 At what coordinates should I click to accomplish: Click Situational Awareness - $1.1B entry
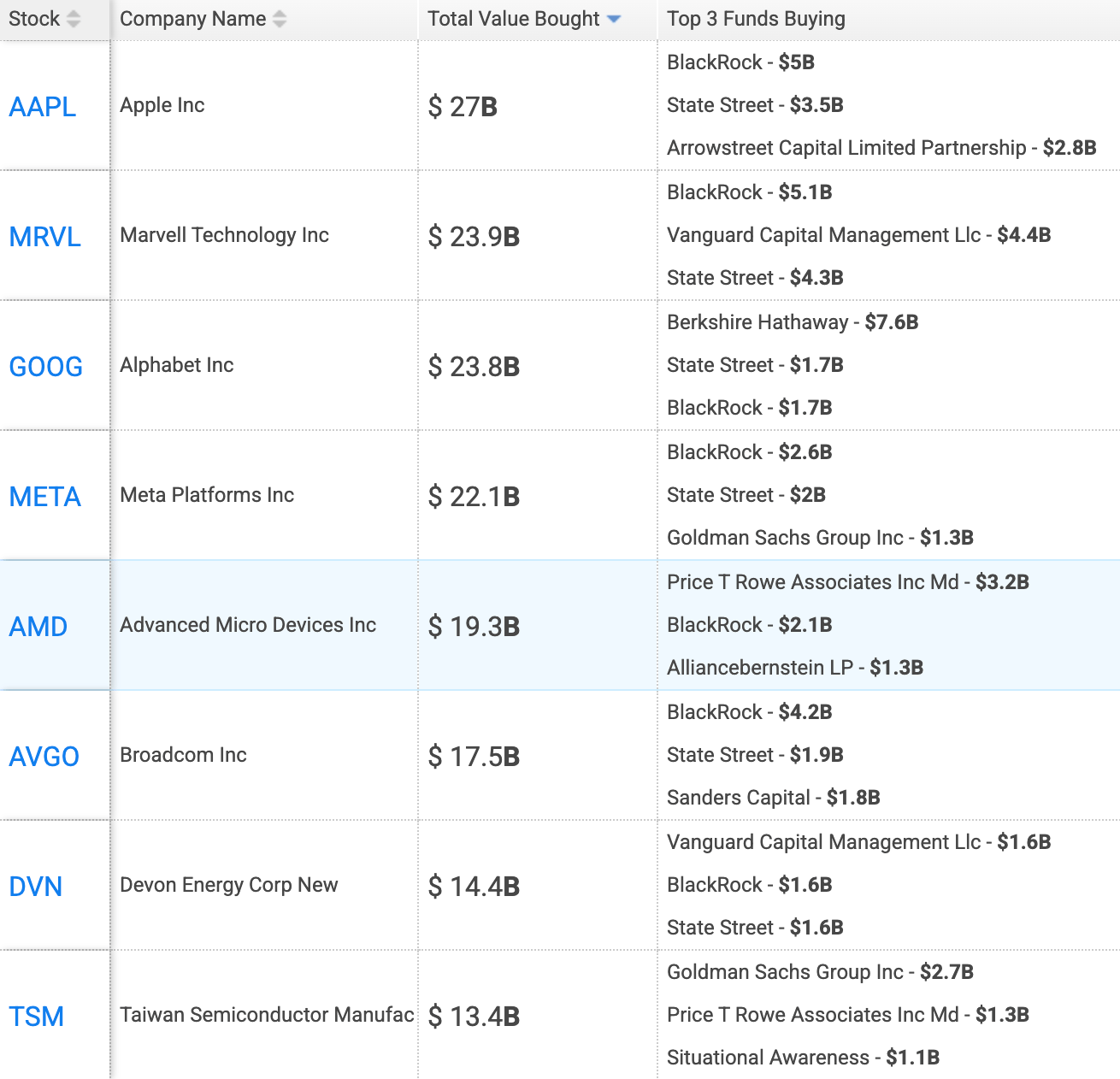click(x=803, y=1058)
